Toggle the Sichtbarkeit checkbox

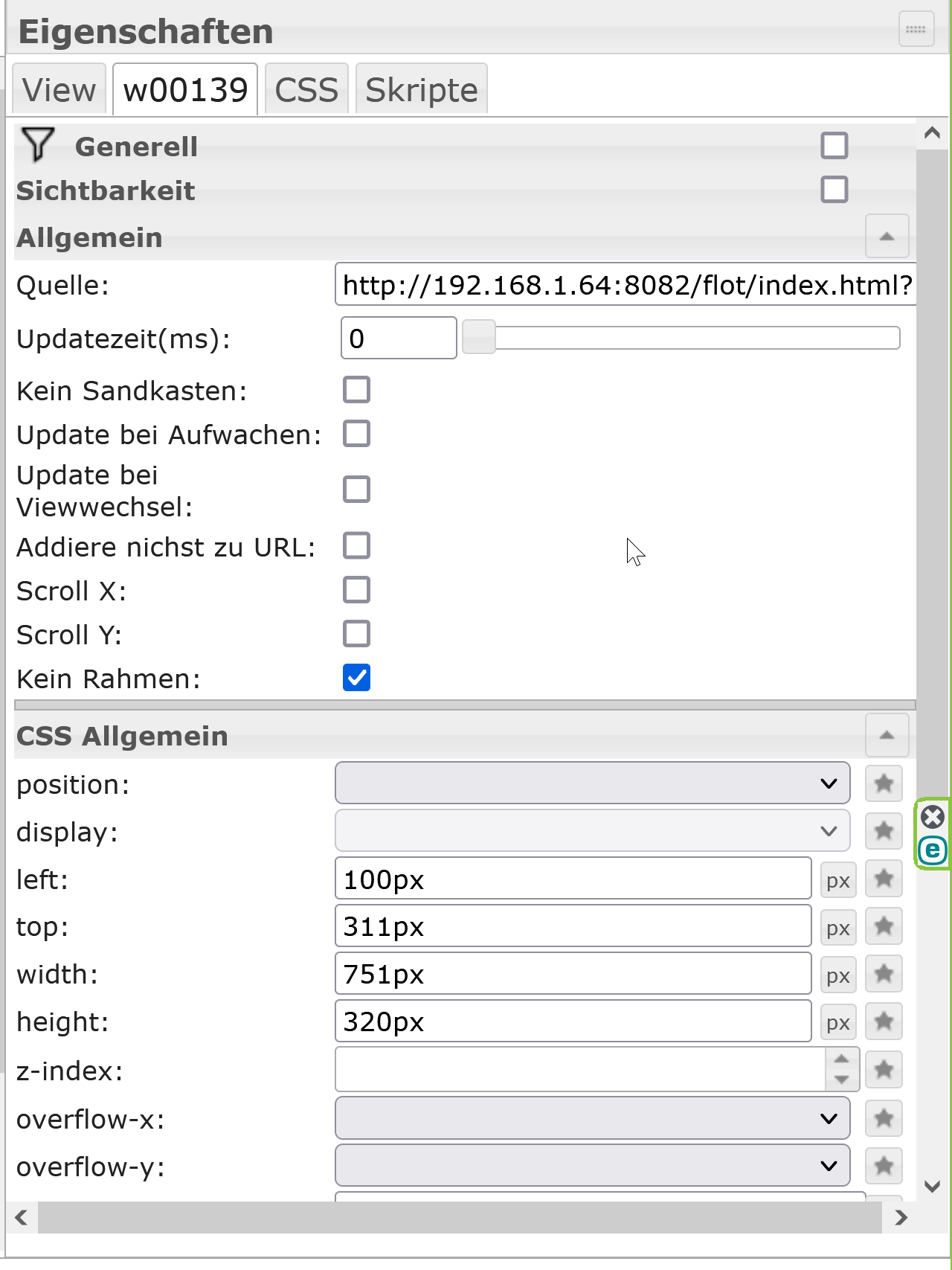834,190
